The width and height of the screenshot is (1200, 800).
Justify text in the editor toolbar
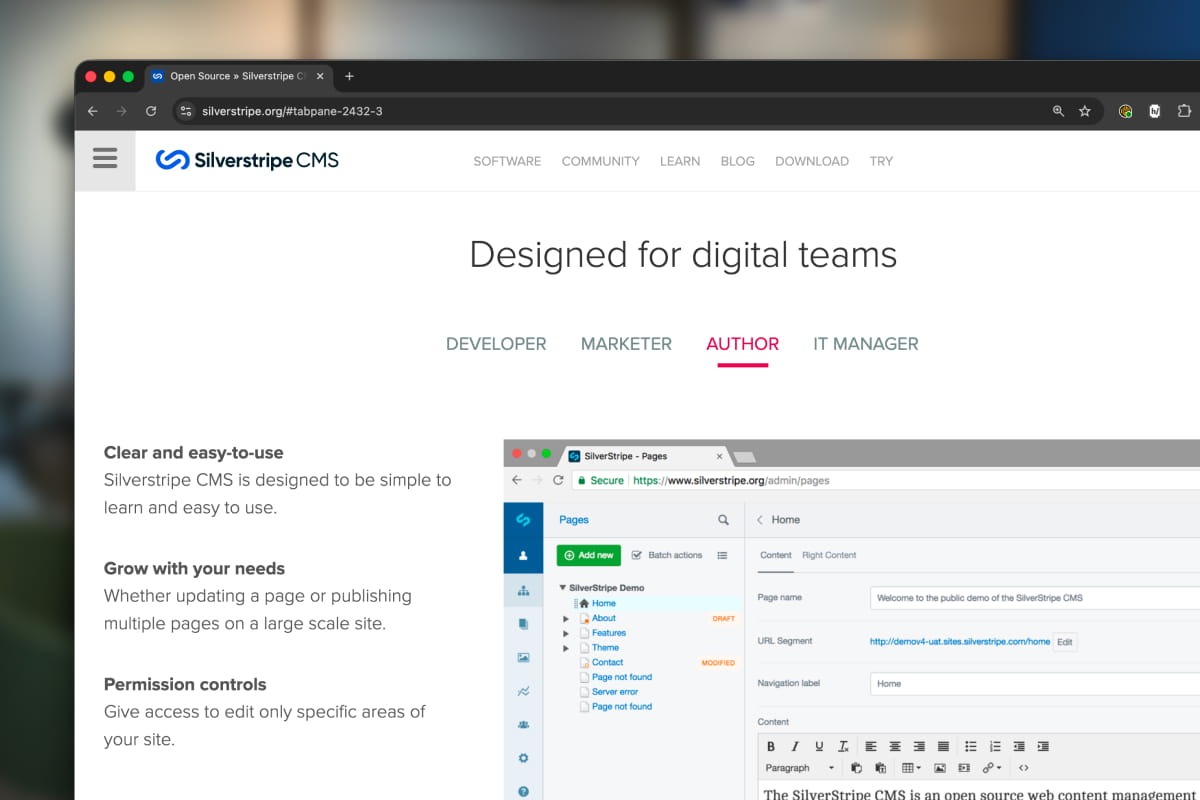[943, 746]
